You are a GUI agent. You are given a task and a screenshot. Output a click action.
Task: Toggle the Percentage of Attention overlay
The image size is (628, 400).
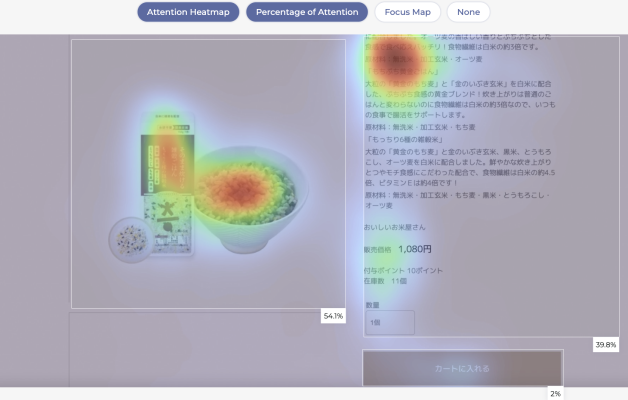tap(306, 12)
